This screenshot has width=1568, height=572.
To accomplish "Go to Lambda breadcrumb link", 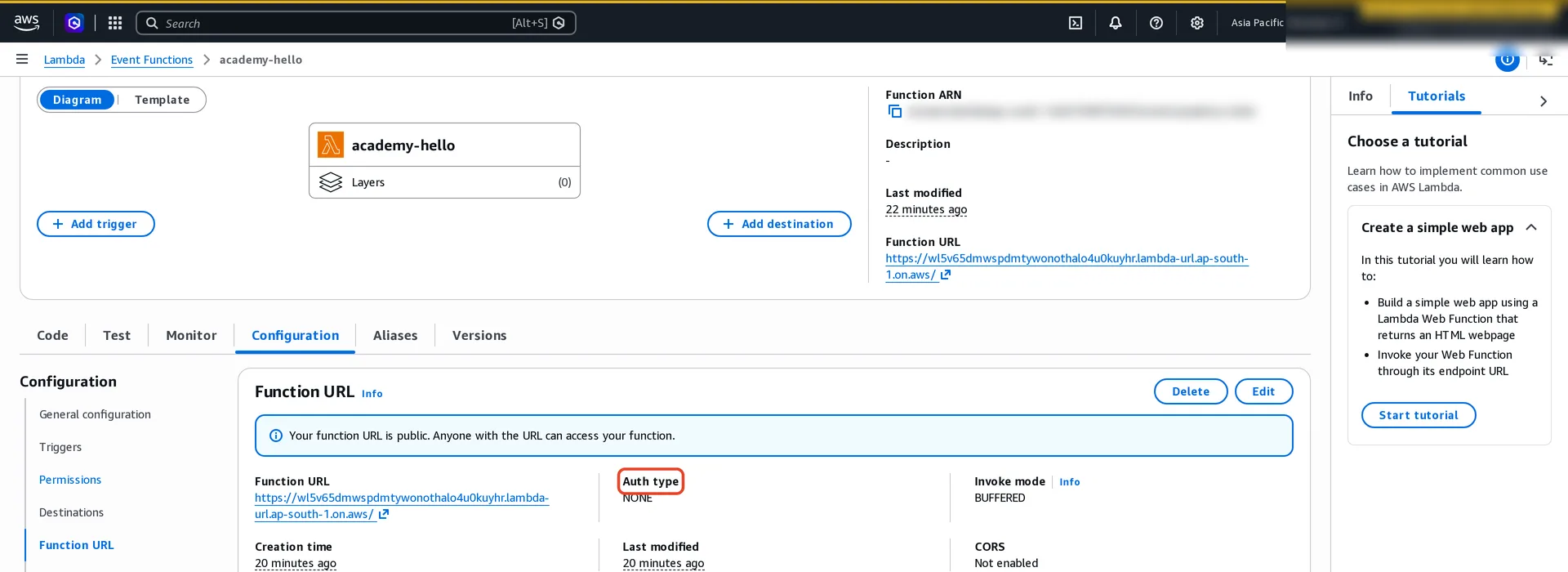I will [x=65, y=60].
